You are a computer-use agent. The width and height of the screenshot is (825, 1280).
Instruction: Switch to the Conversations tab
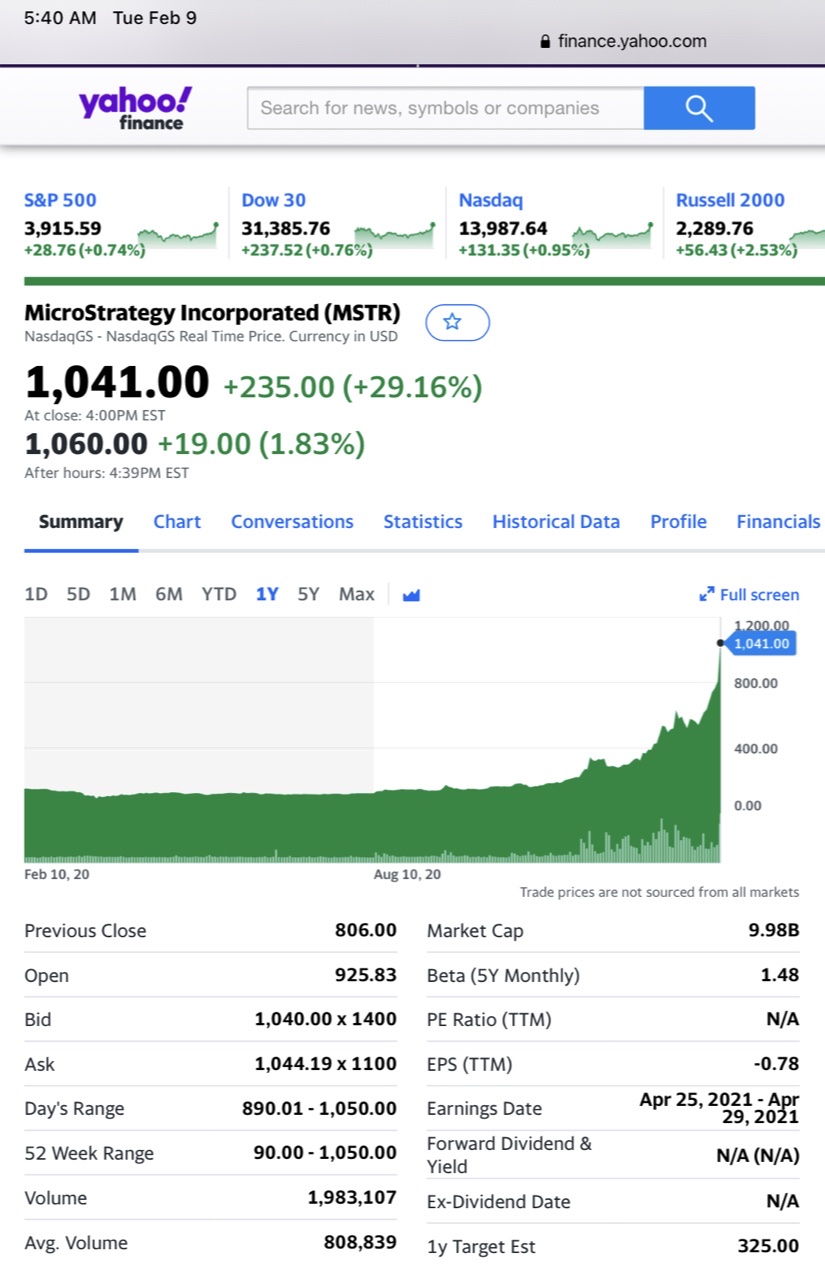click(x=292, y=522)
